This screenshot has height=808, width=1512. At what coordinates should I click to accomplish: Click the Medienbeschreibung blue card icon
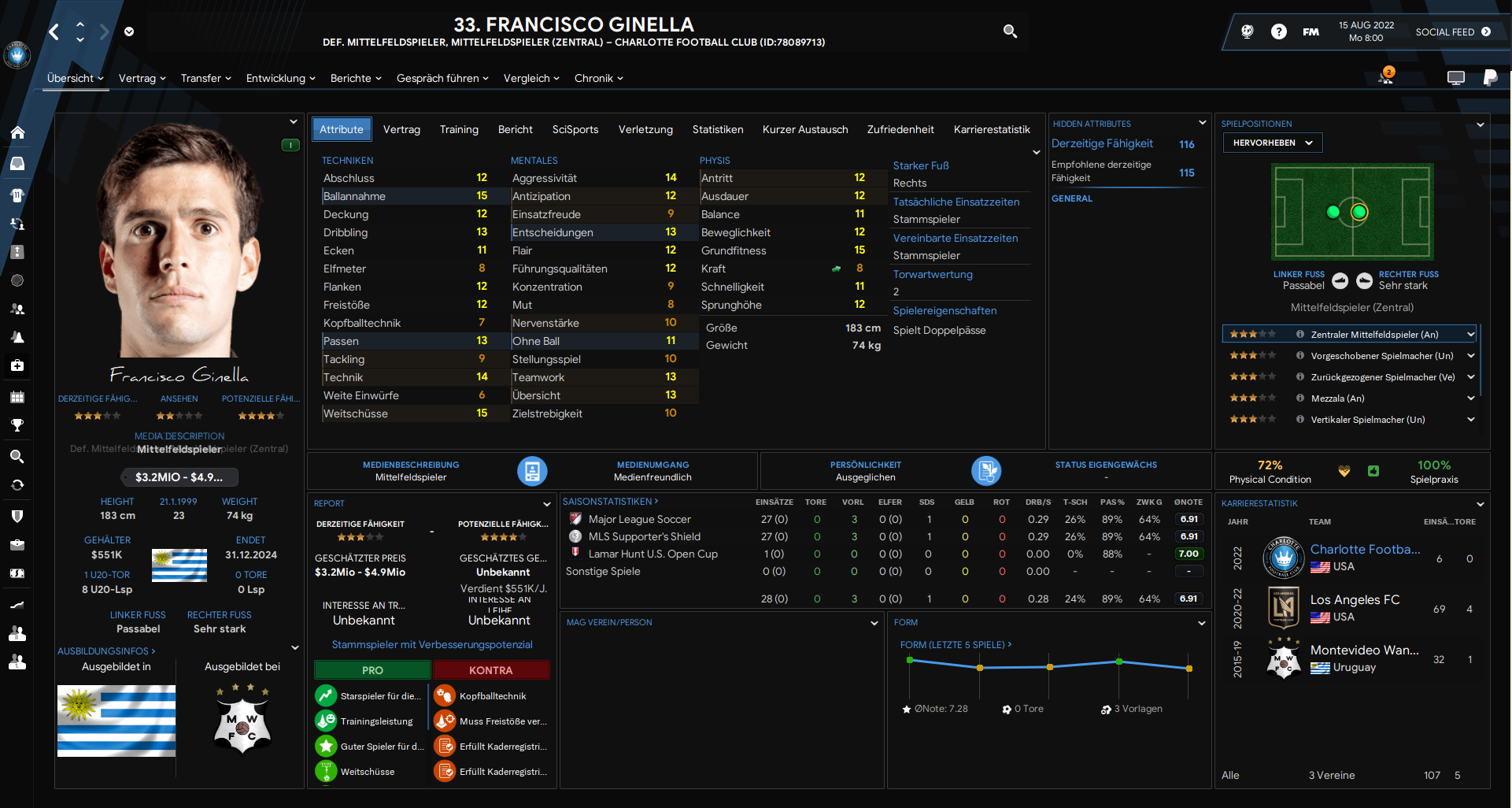click(x=532, y=471)
